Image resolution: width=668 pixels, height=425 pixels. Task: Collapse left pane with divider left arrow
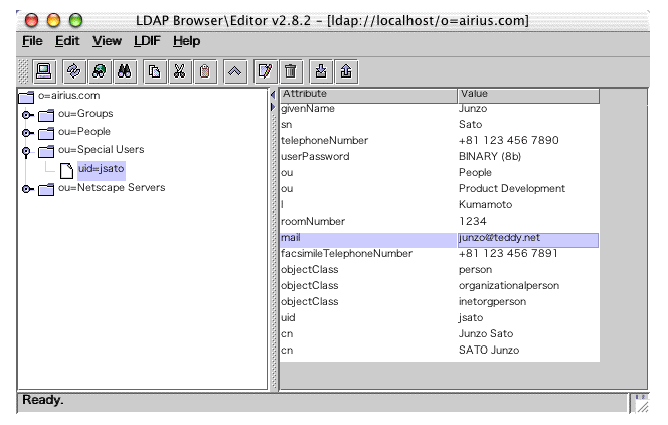(x=273, y=95)
